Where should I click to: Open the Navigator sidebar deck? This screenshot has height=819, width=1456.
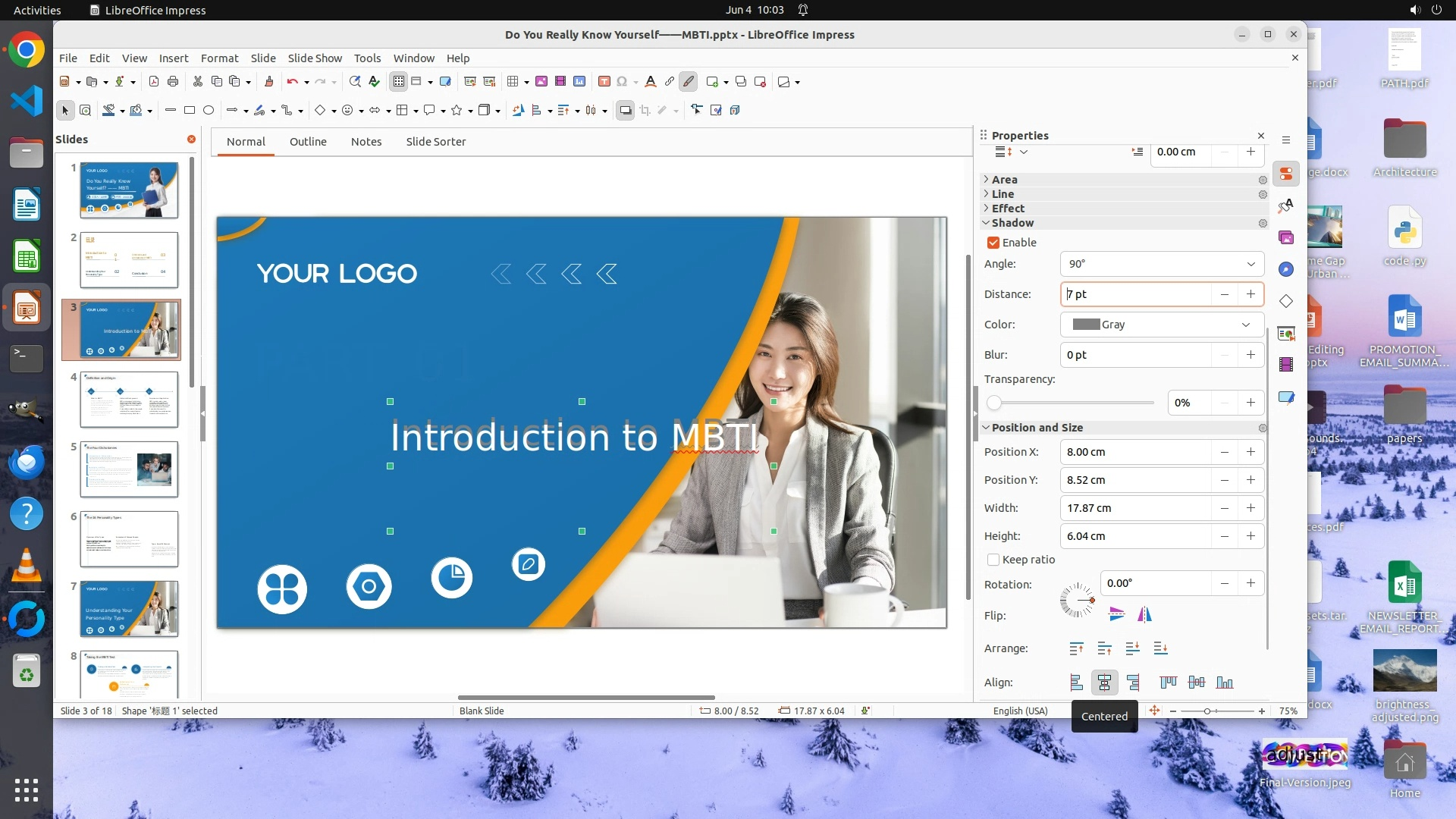[1286, 269]
